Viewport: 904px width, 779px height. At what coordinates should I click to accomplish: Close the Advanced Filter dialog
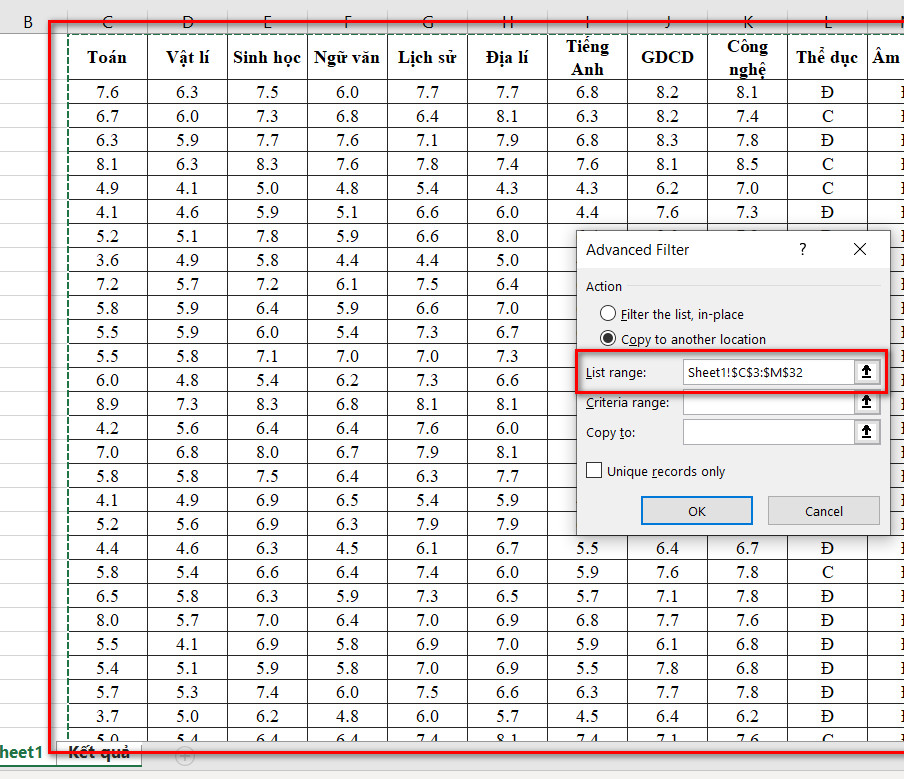point(859,250)
